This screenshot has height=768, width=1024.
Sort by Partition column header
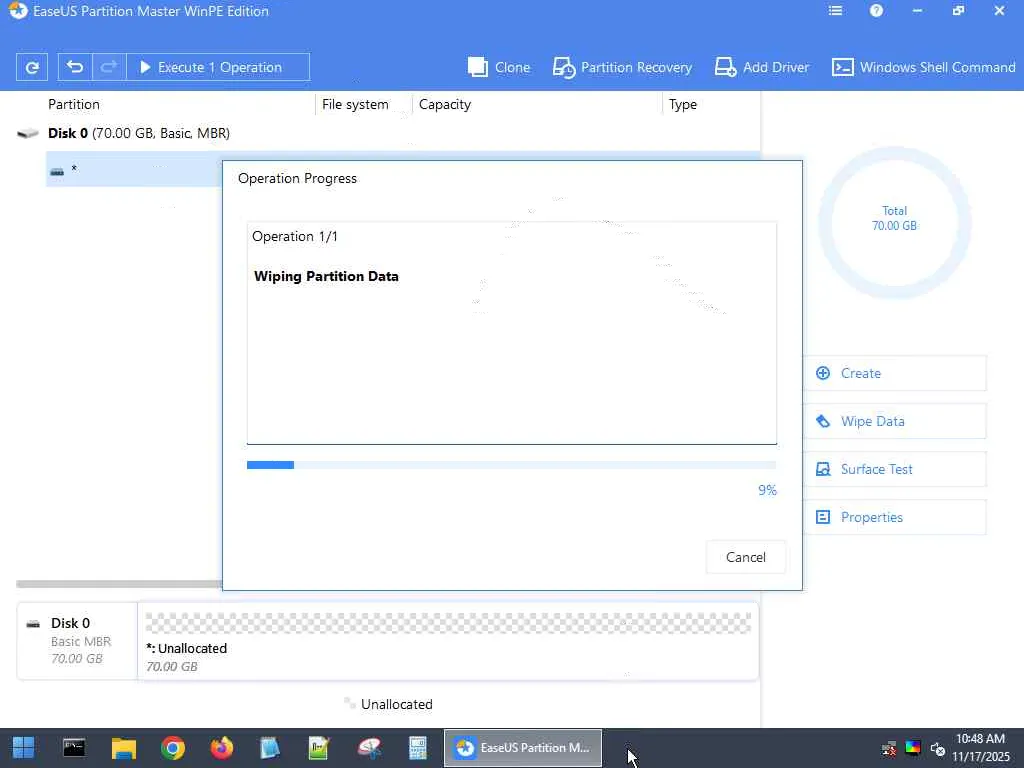tap(74, 104)
